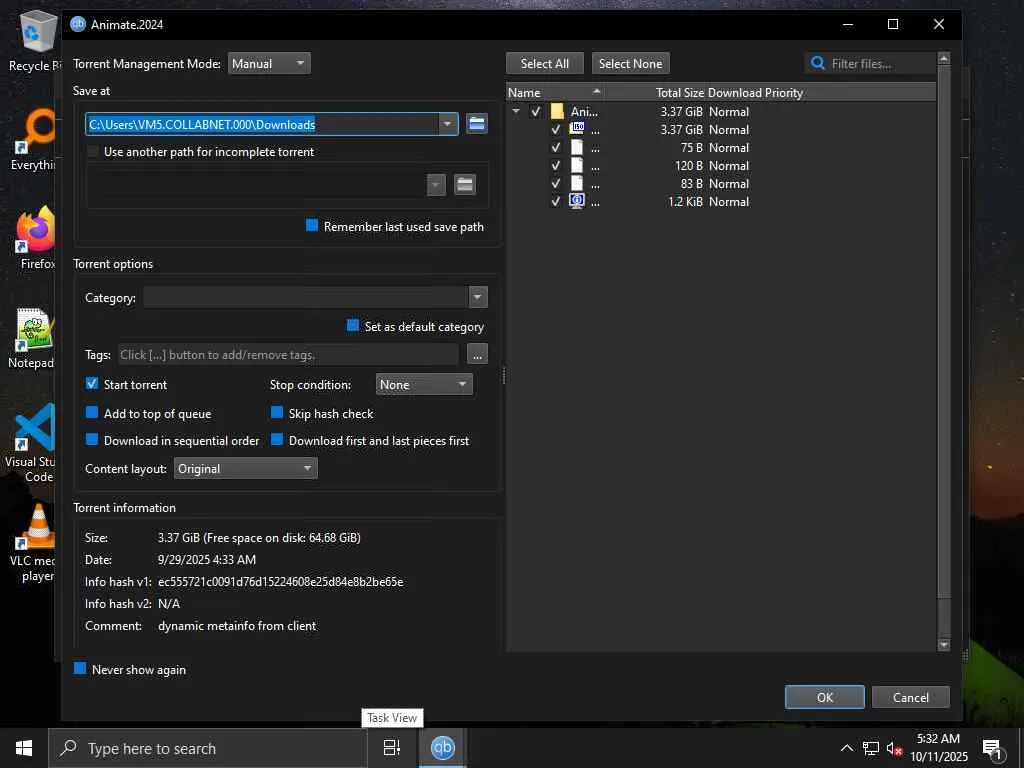Viewport: 1024px width, 768px height.
Task: Collapse the Ani... folder tree
Action: tap(516, 111)
